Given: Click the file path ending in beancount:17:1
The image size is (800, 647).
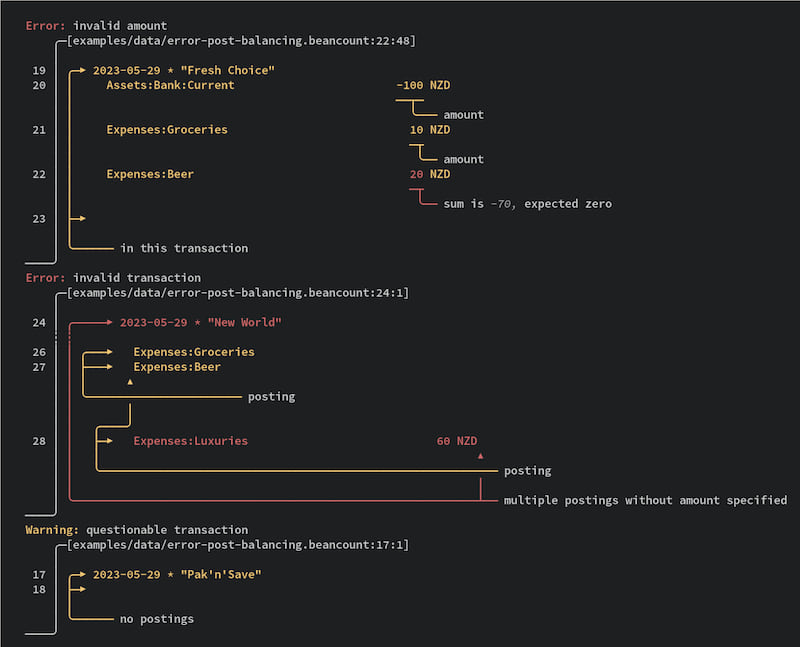Looking at the screenshot, I should (238, 545).
